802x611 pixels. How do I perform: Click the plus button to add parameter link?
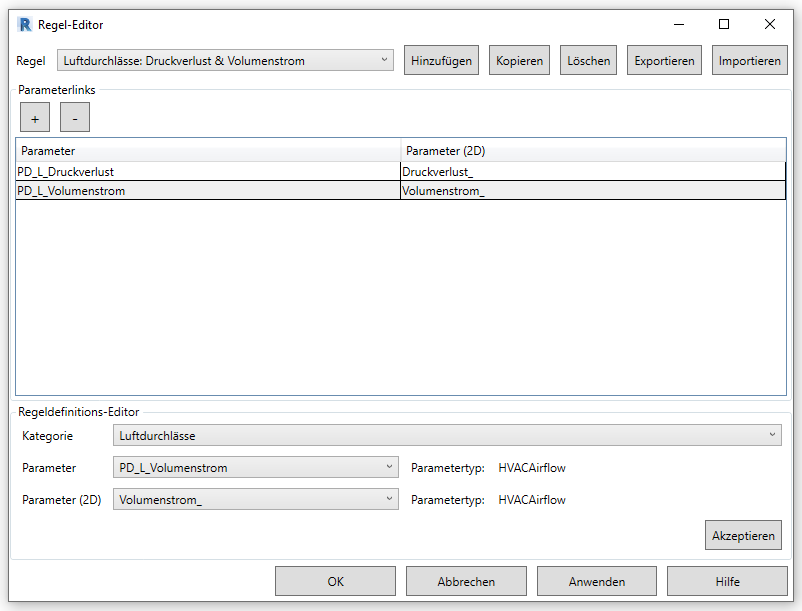[35, 118]
